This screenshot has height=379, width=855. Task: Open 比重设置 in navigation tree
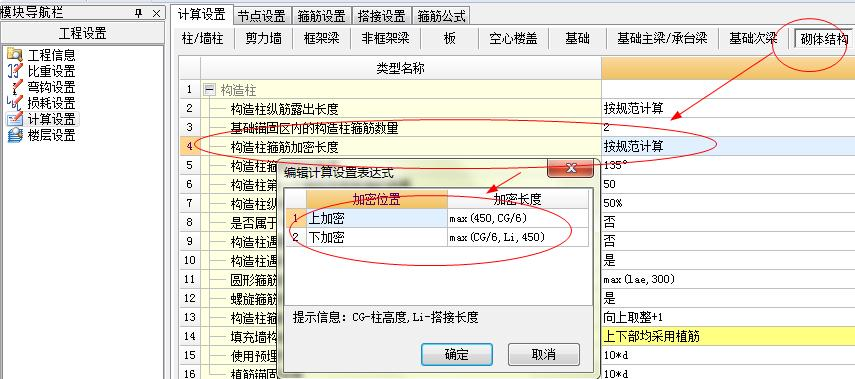tap(51, 71)
